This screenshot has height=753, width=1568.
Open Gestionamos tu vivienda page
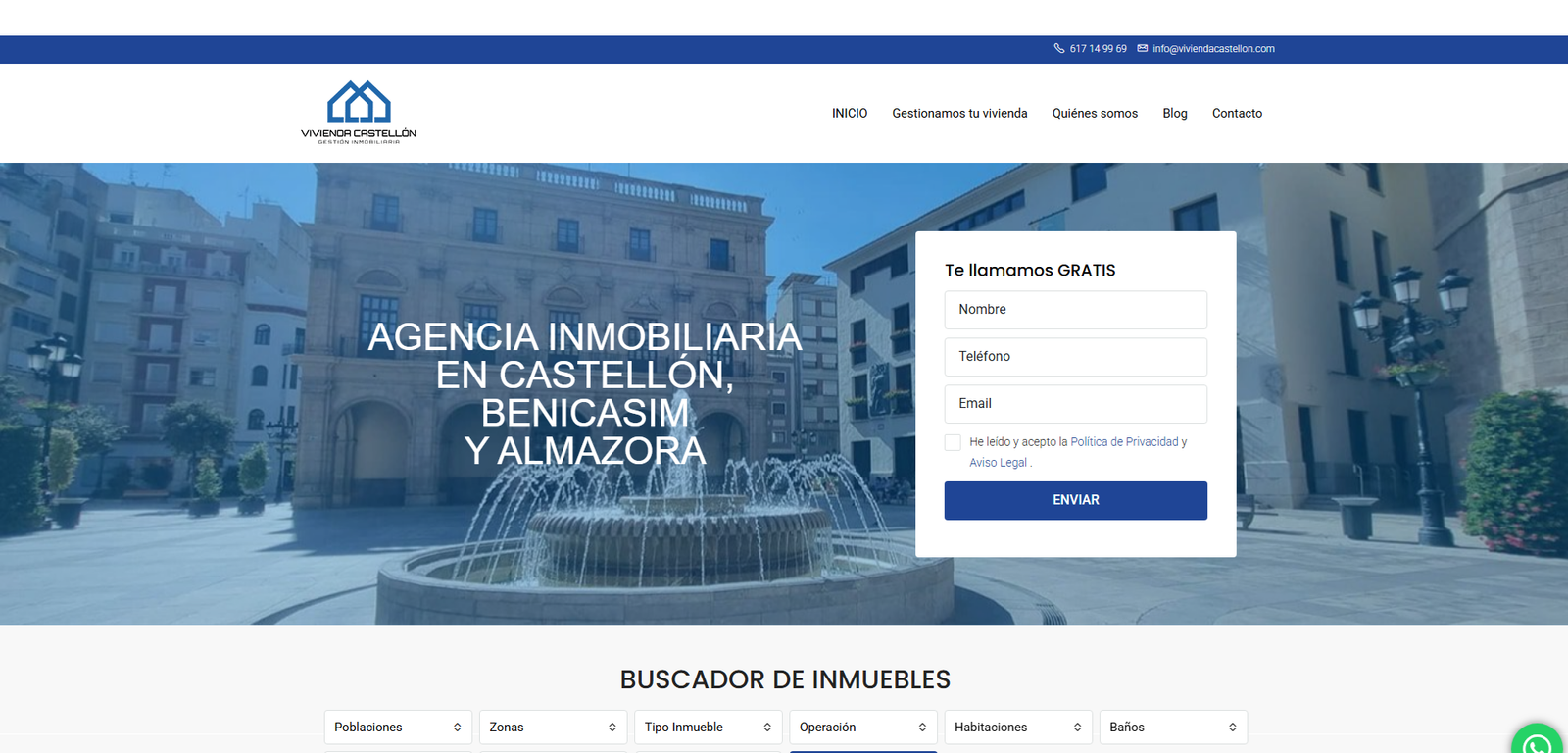pos(959,113)
